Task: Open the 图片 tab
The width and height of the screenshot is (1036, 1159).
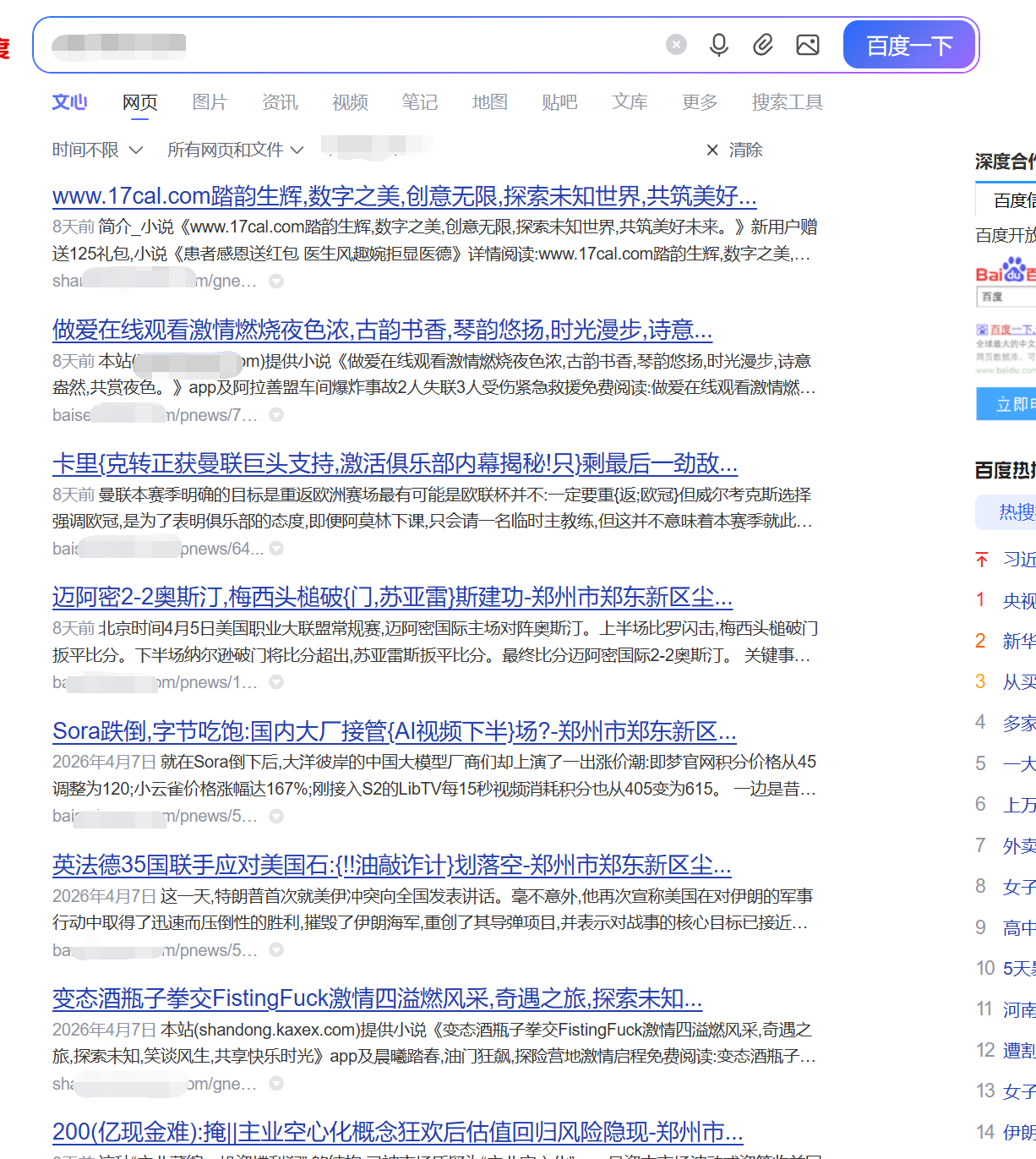Action: pos(210,102)
